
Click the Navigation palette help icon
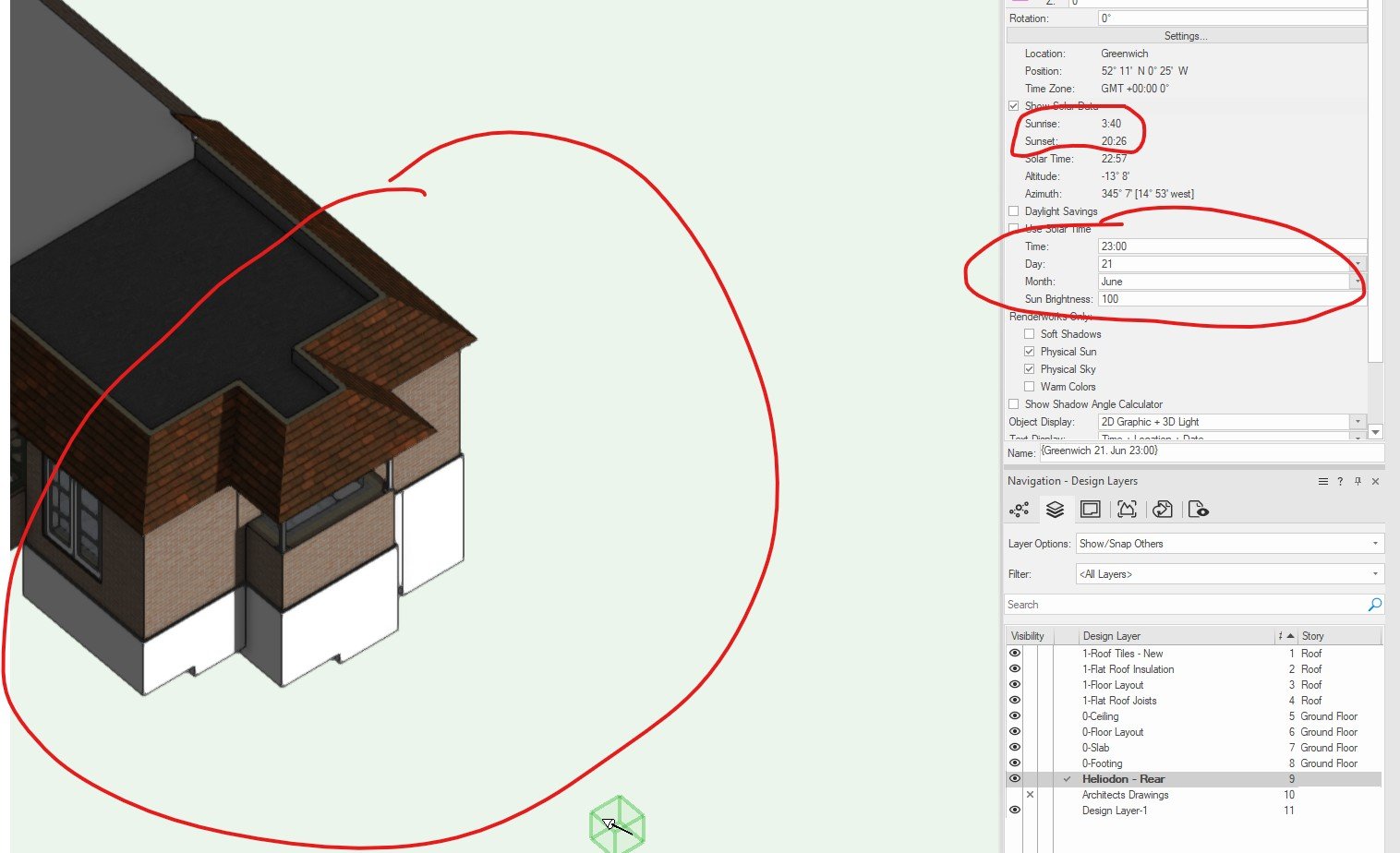1340,482
